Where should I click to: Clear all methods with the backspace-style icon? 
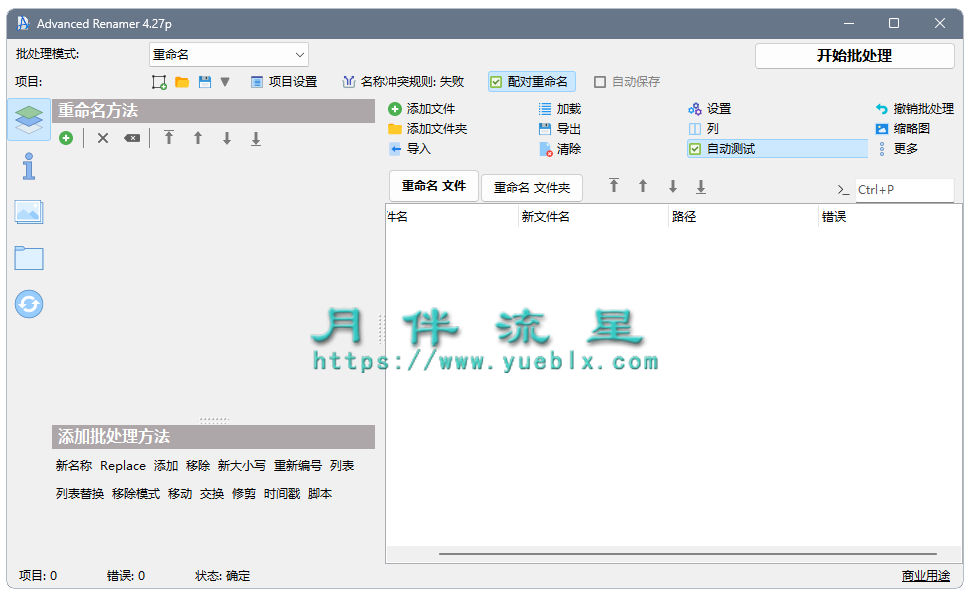(132, 138)
